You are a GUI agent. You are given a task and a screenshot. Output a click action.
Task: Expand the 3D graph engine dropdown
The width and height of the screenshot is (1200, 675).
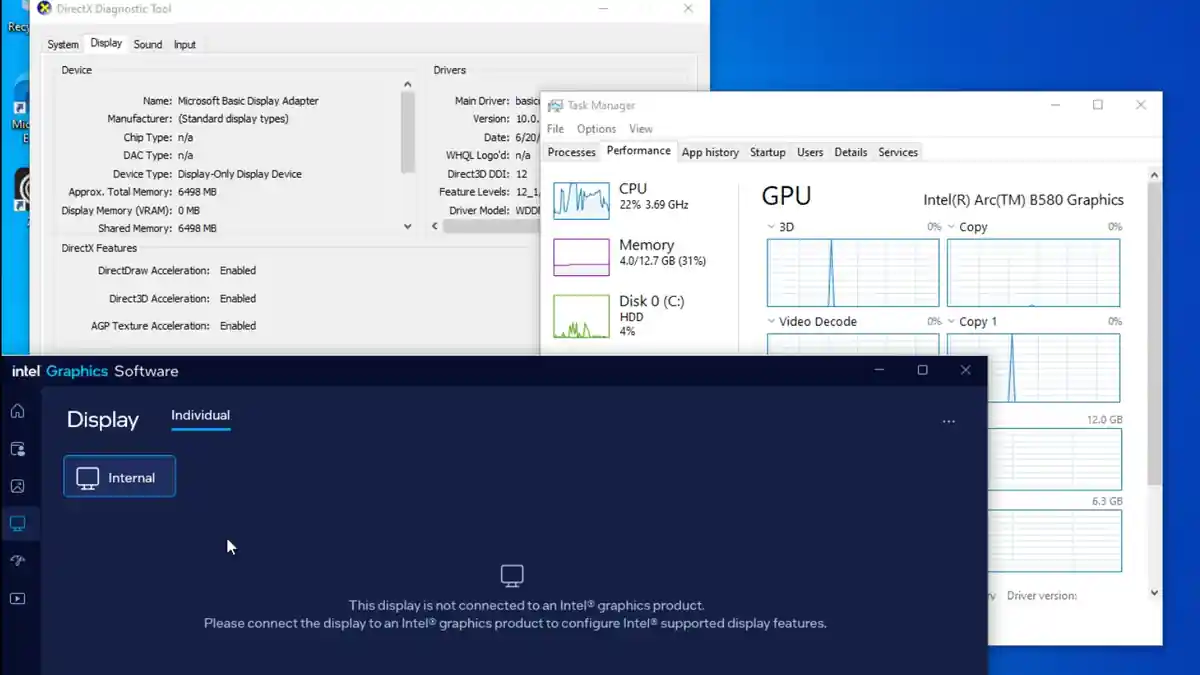point(772,227)
